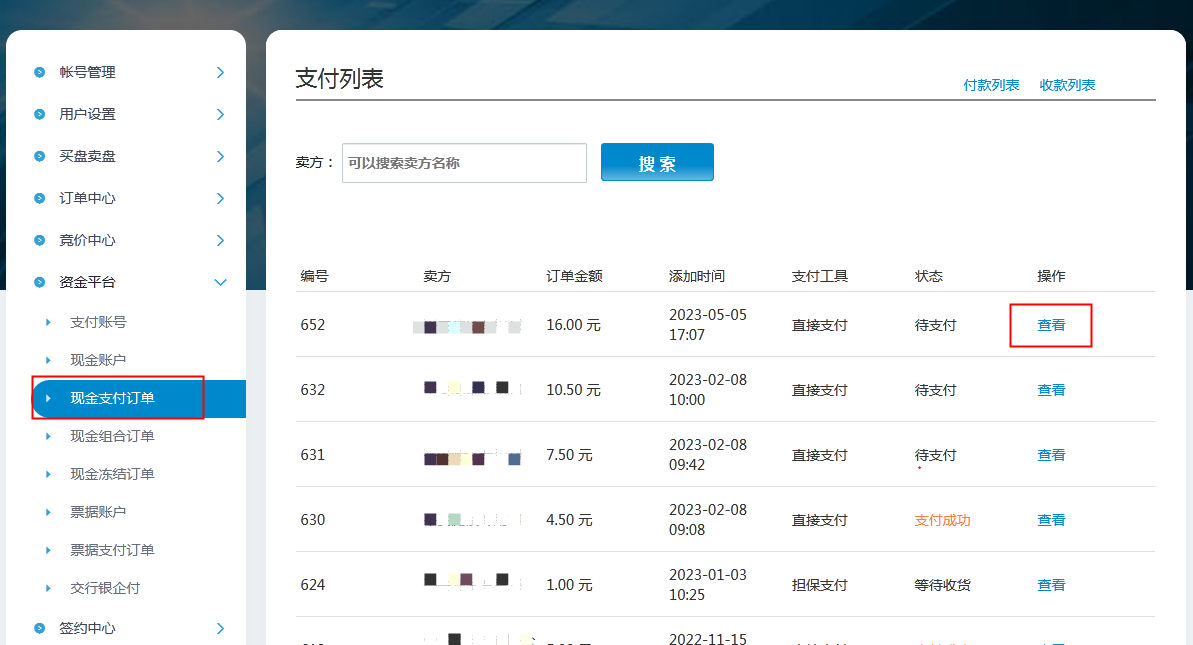Click bullet icon beside 竞价中心
Viewport: 1193px width, 645px height.
(x=40, y=240)
